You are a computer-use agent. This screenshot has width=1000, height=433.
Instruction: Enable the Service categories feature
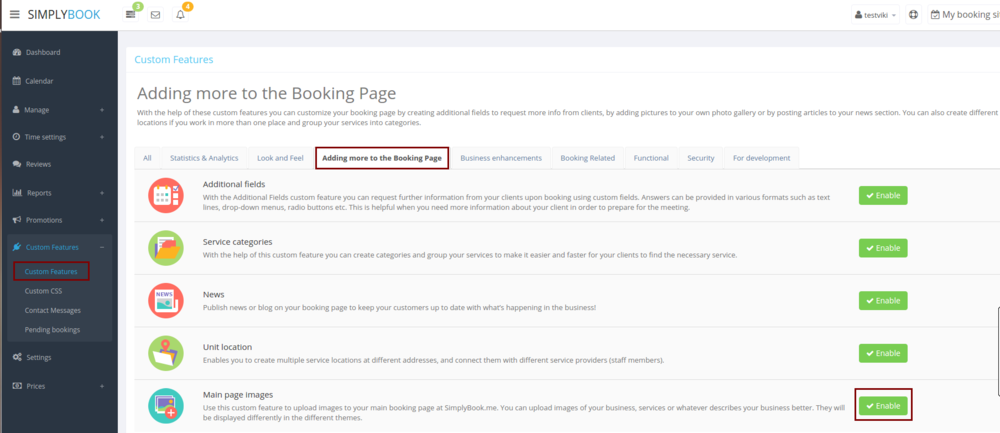[882, 248]
